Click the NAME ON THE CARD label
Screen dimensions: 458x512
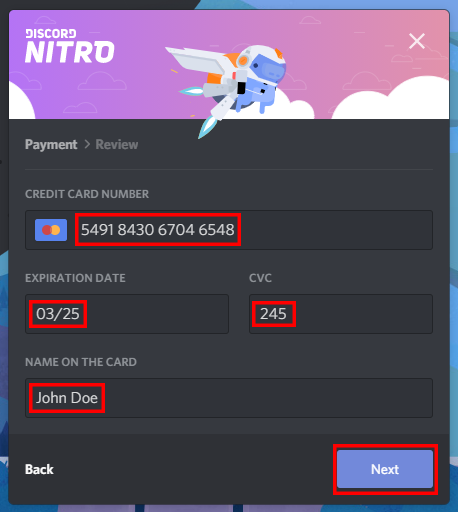coord(81,362)
